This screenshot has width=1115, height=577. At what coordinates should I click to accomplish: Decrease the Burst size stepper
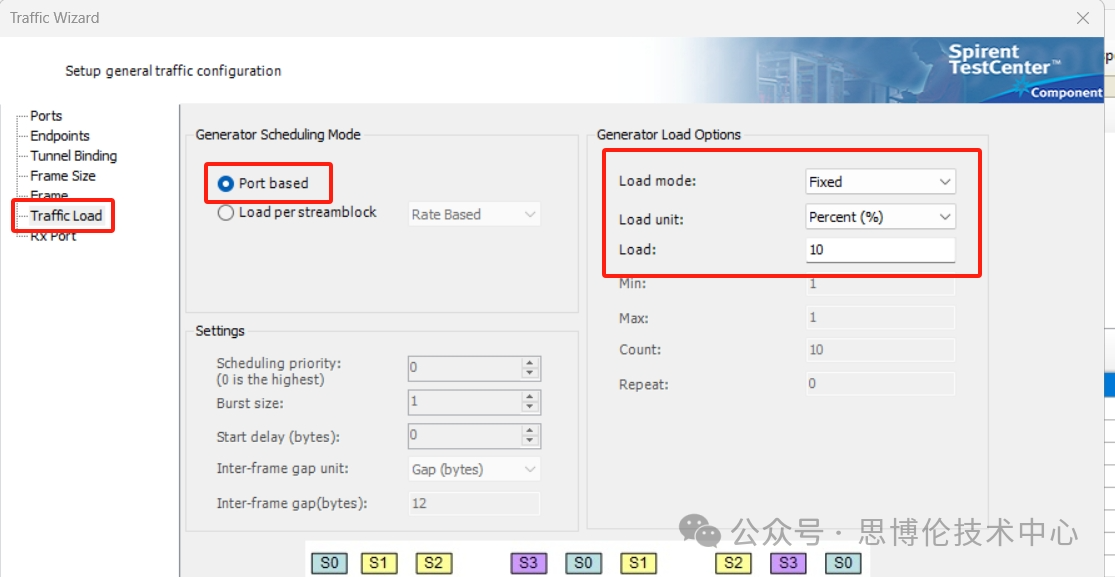531,407
